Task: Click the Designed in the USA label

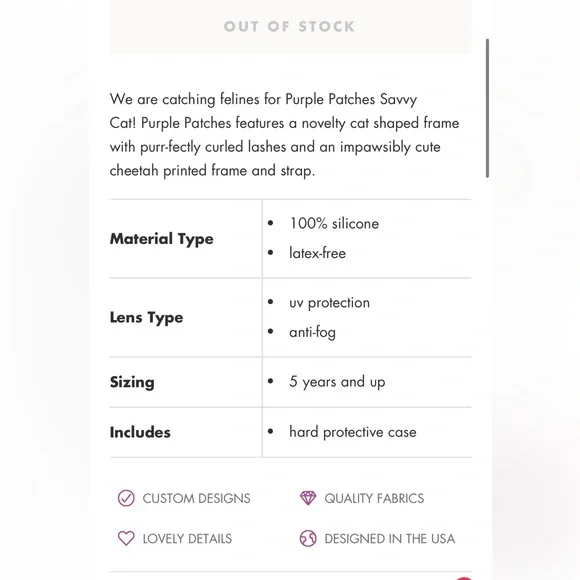Action: 390,539
